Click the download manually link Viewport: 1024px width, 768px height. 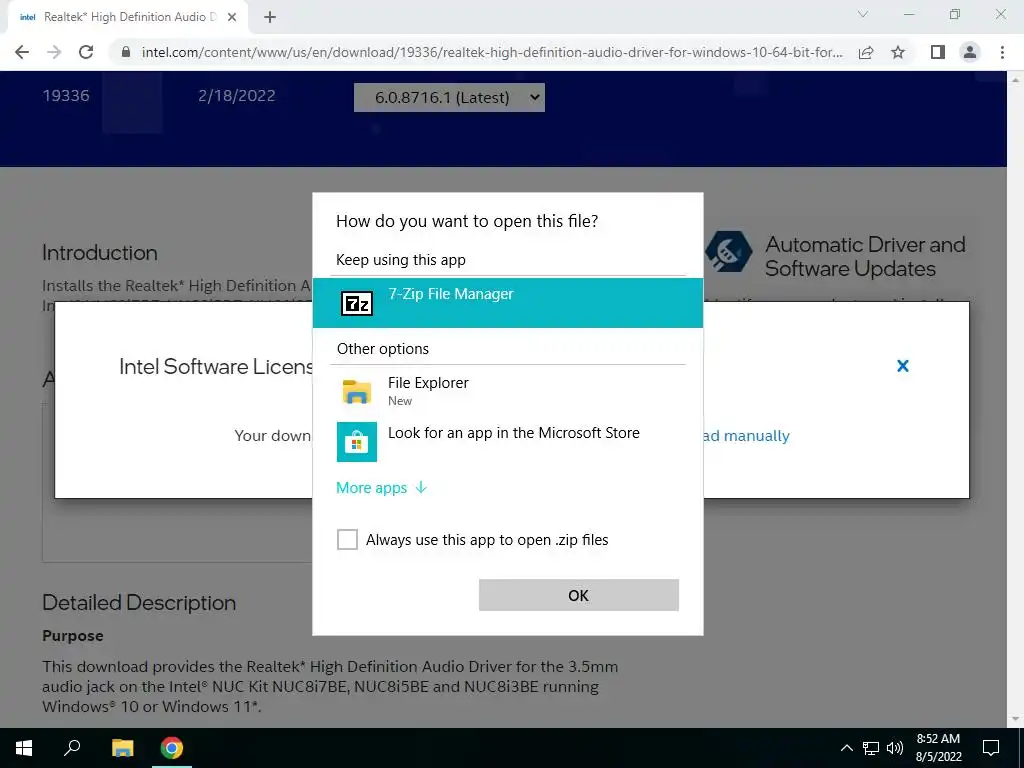[745, 436]
